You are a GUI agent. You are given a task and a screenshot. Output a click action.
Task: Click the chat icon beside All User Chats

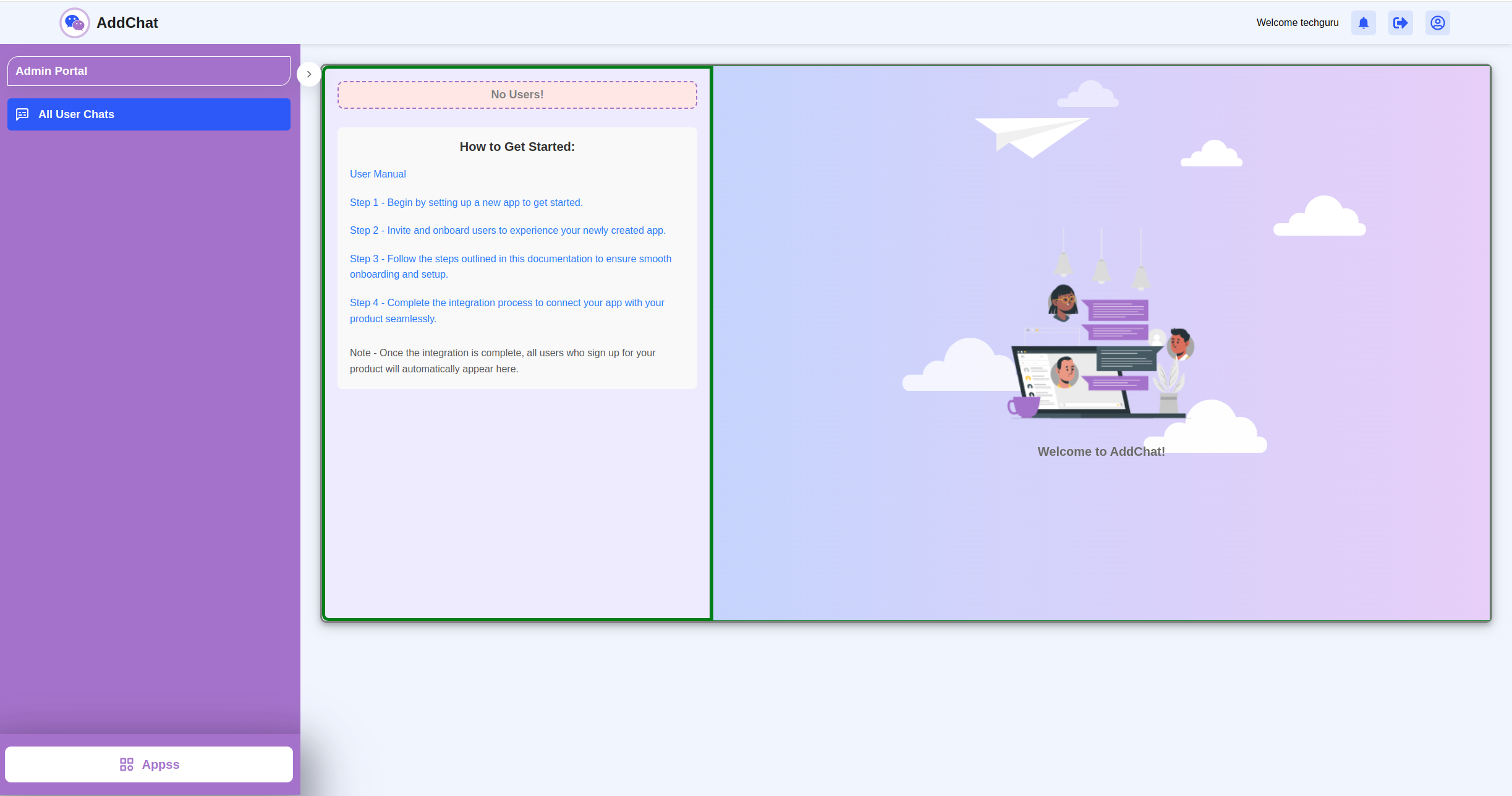(x=22, y=114)
